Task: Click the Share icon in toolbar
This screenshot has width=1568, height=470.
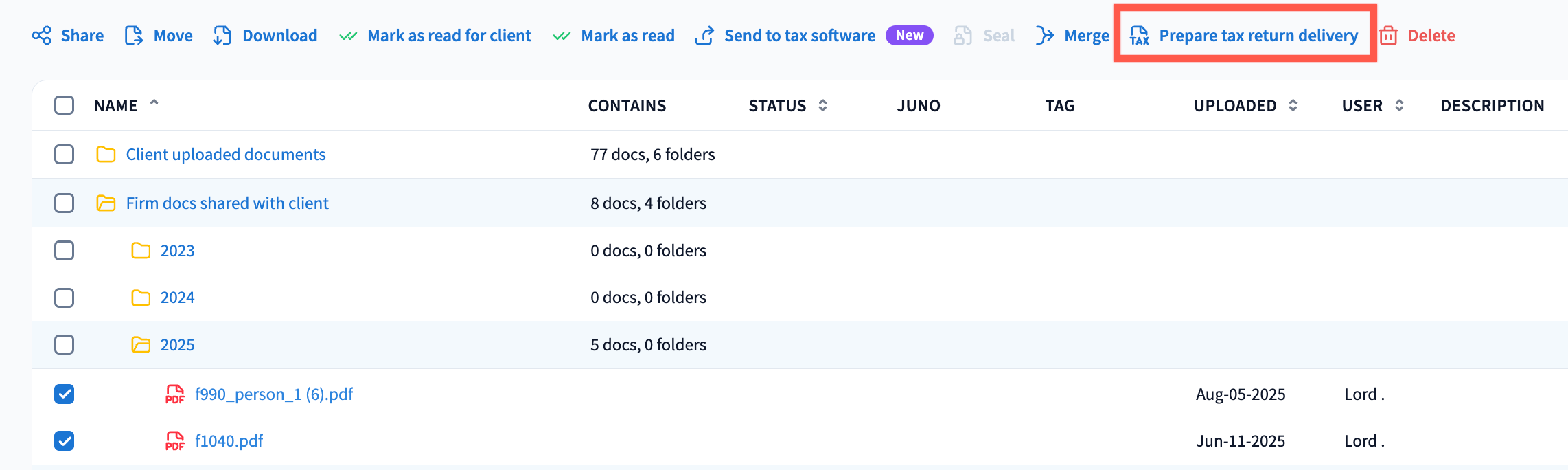Action: 42,36
